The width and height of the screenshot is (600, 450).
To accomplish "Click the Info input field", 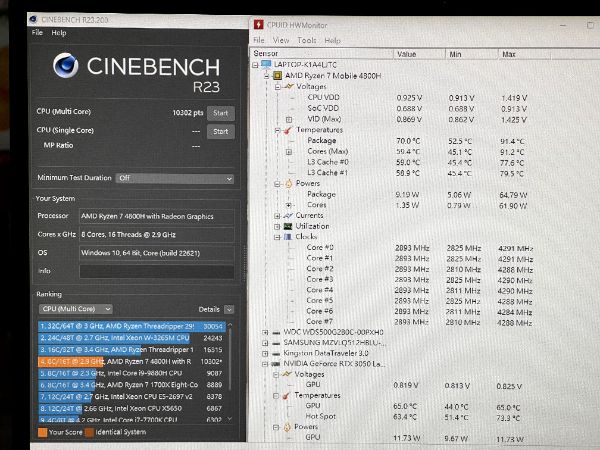I will pos(157,271).
